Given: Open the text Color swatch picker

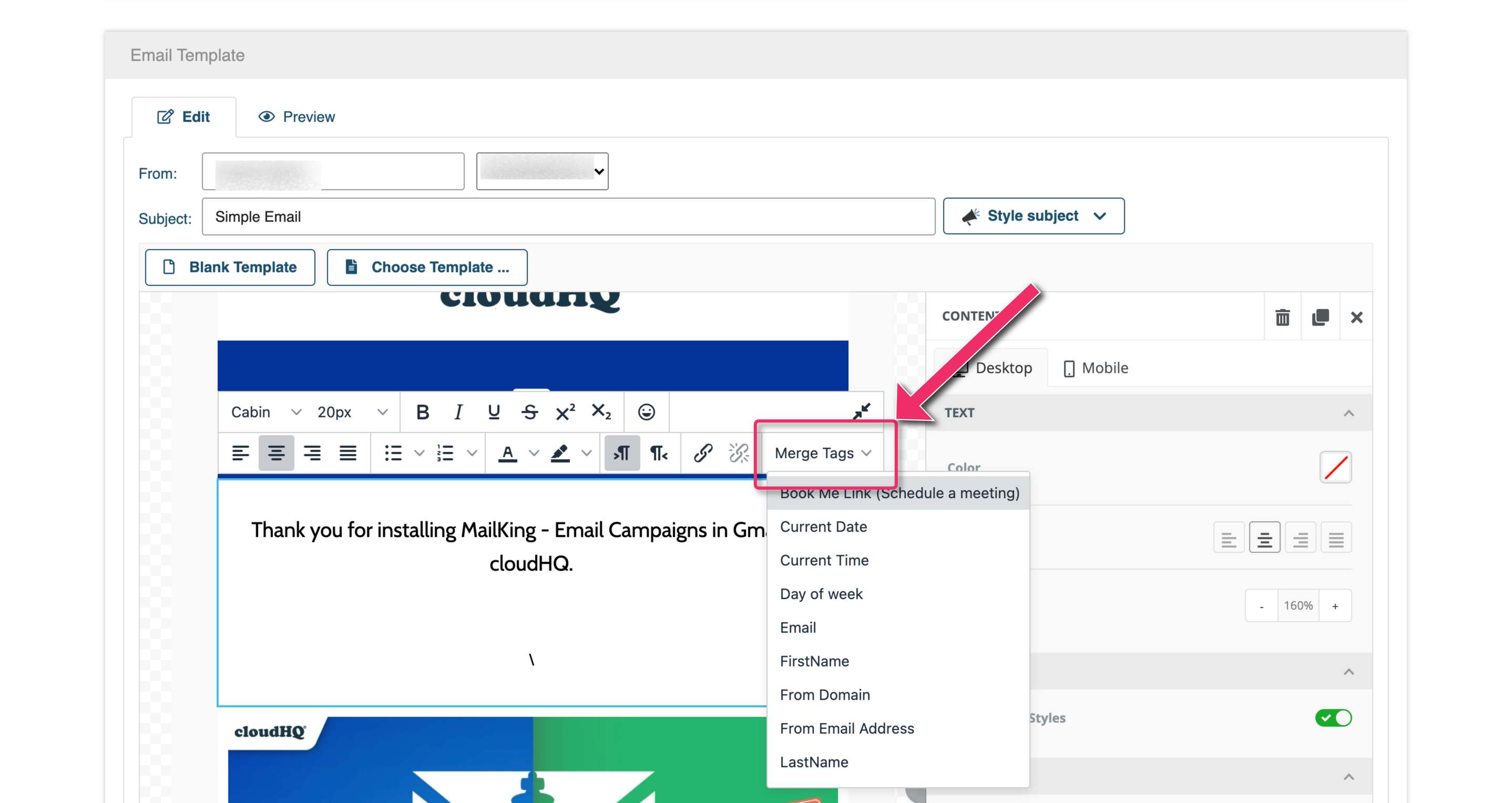Looking at the screenshot, I should (x=1335, y=467).
